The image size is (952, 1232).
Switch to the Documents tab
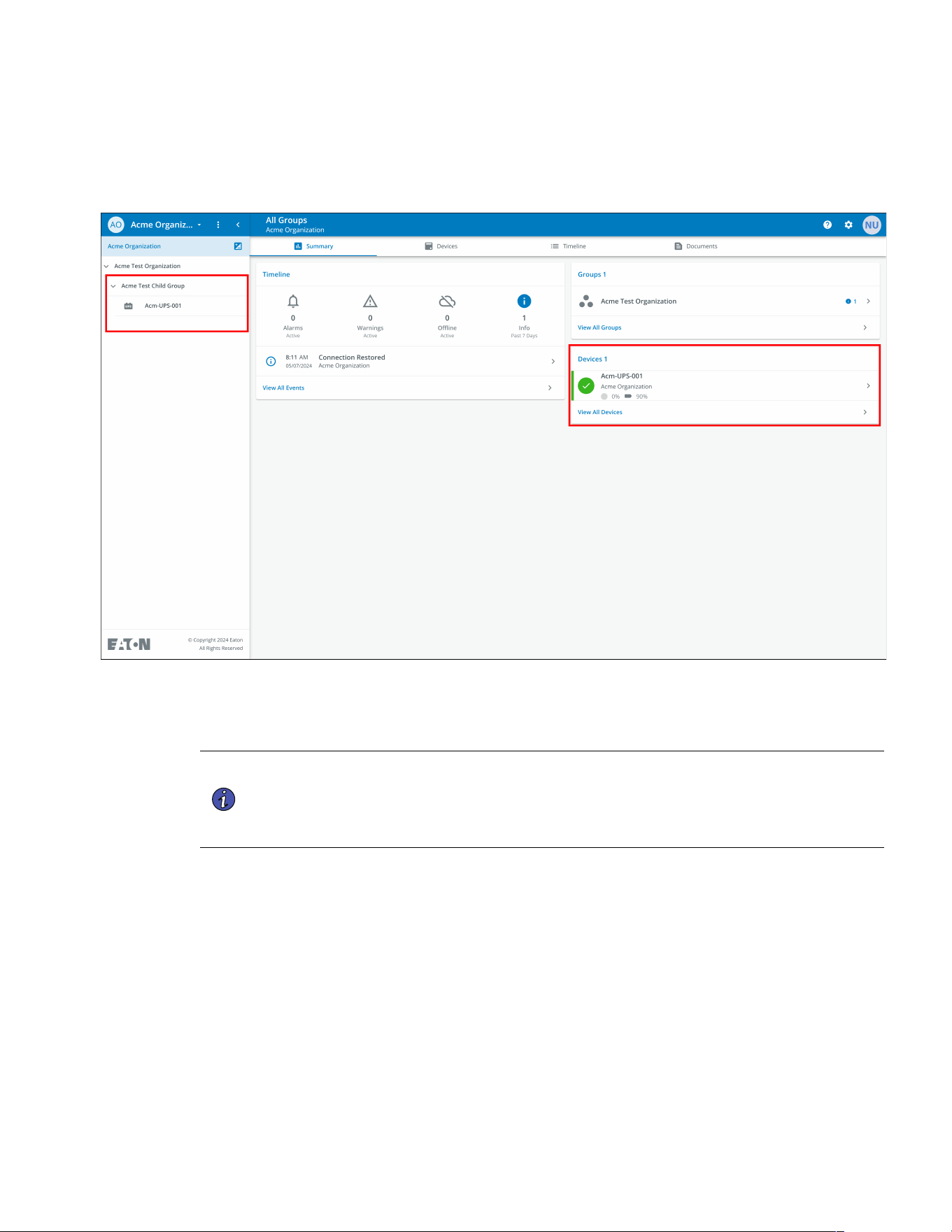tap(695, 246)
